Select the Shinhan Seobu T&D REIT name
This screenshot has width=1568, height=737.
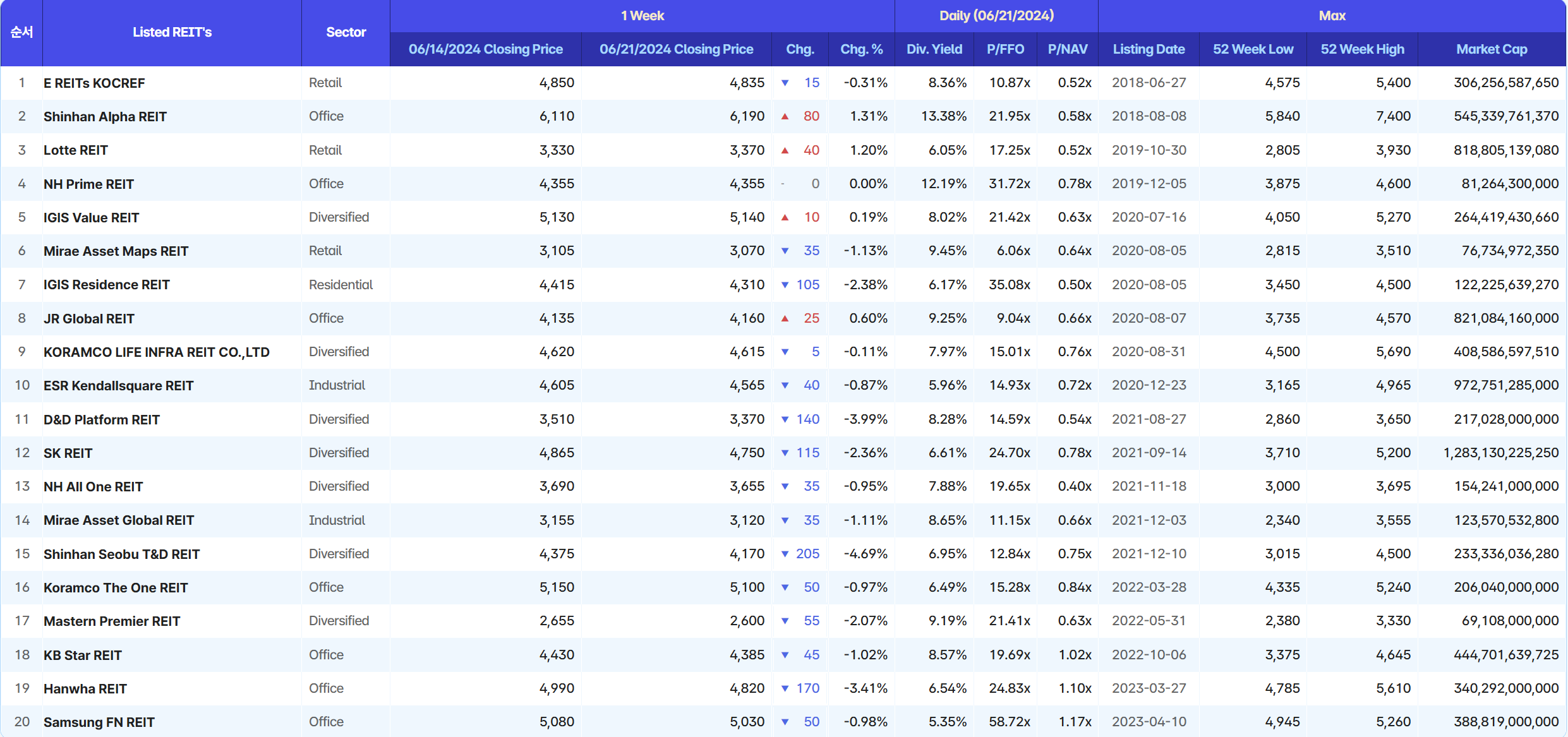click(x=121, y=554)
